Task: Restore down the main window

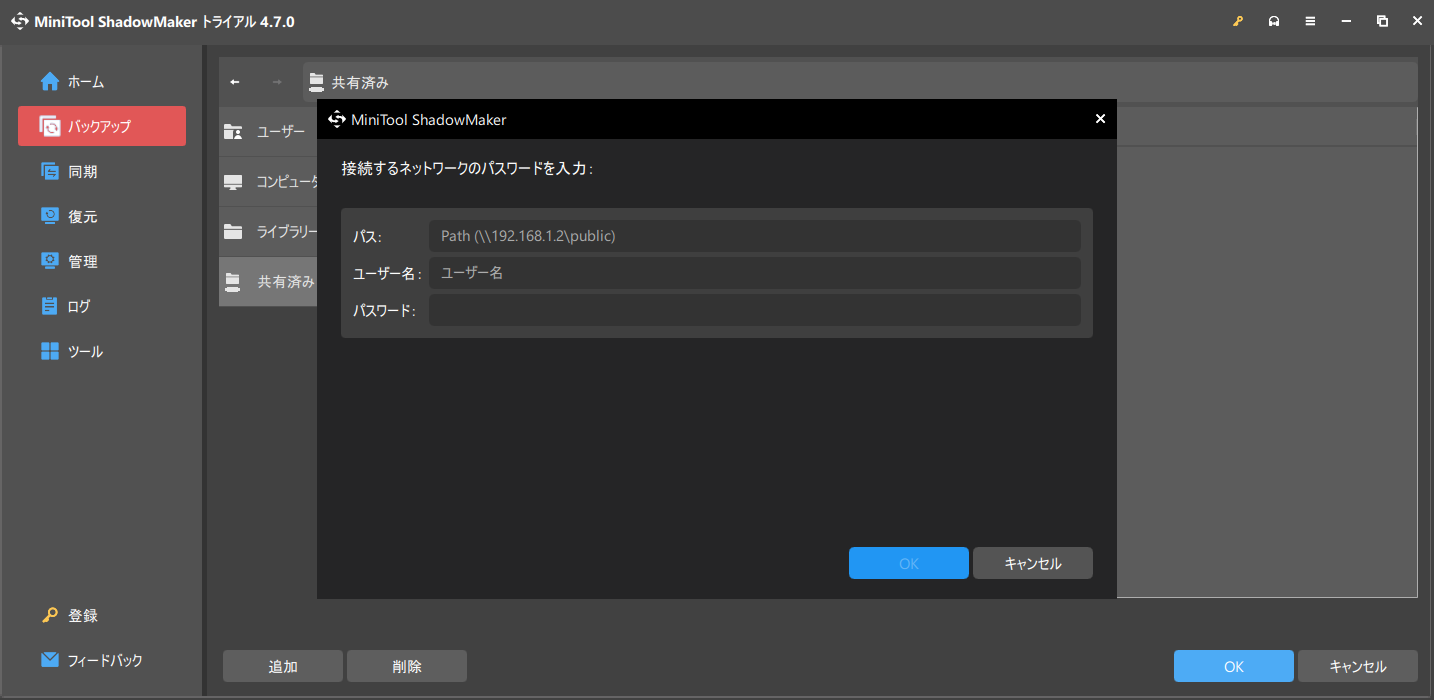Action: click(1382, 21)
